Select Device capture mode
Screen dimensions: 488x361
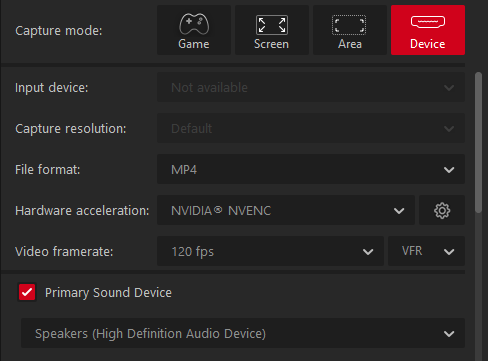pos(428,30)
